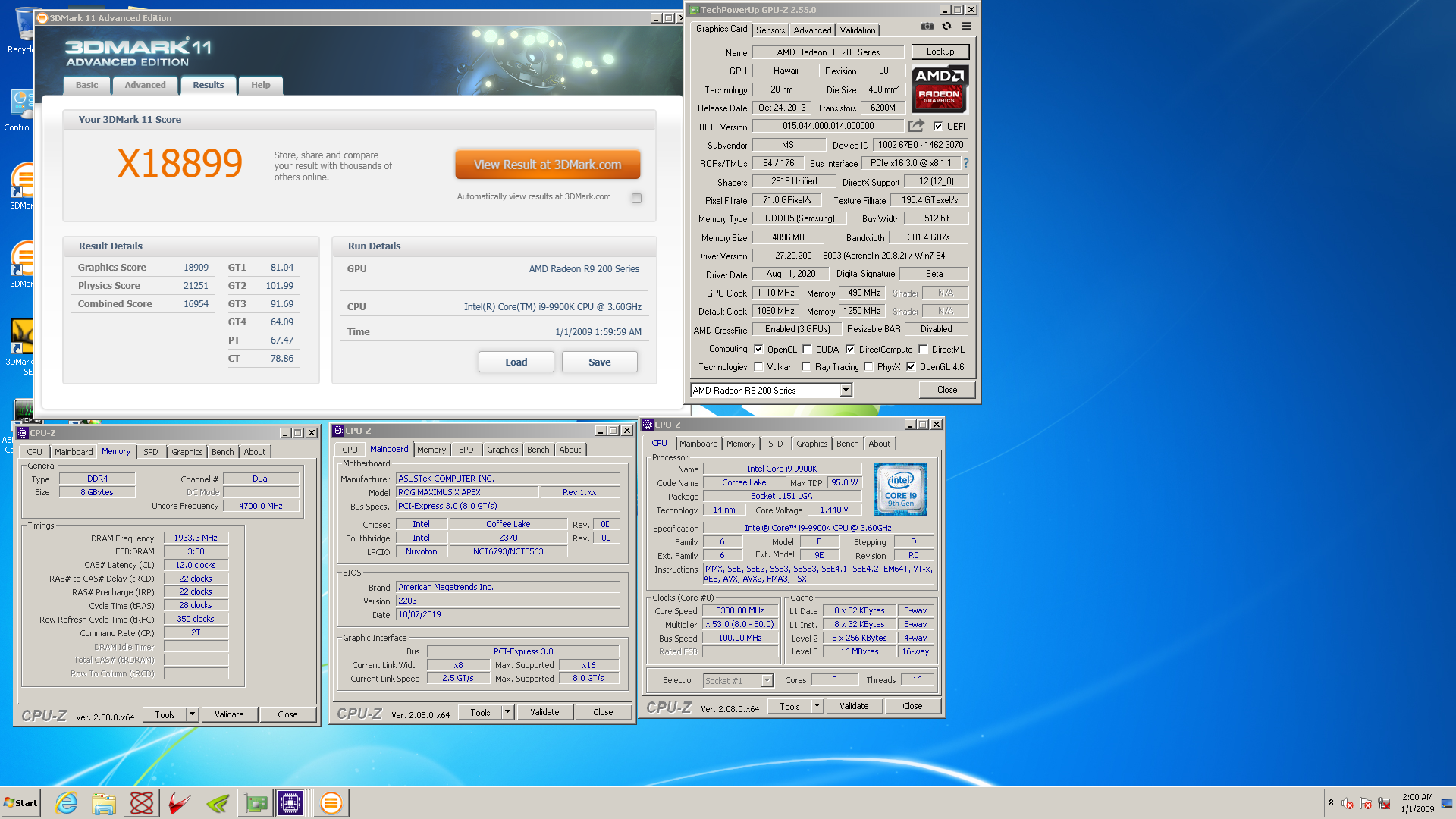Image resolution: width=1456 pixels, height=819 pixels.
Task: Open Tools dropdown arrow in CPU tab CPU-Z window
Action: pos(817,706)
